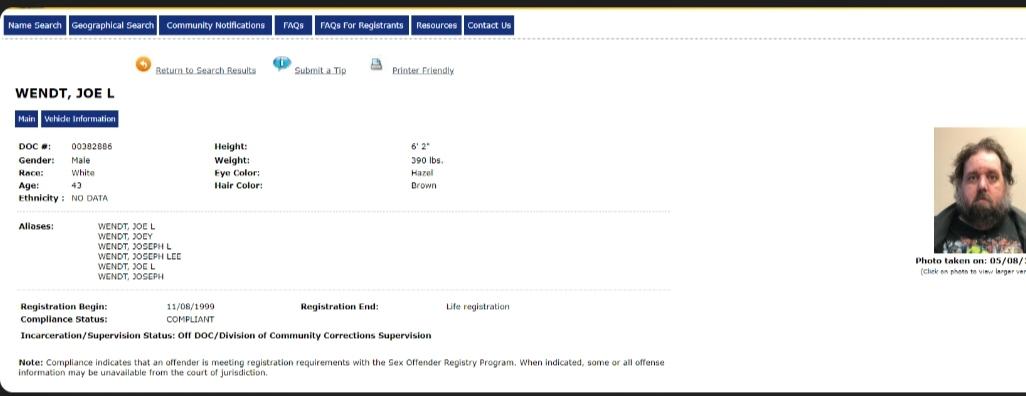
Task: Click the DOC number 00382886
Action: (x=92, y=147)
